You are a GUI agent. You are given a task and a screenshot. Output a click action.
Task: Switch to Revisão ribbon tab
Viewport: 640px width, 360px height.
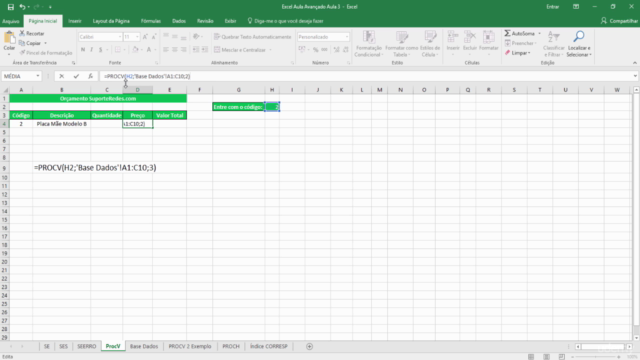click(x=205, y=21)
